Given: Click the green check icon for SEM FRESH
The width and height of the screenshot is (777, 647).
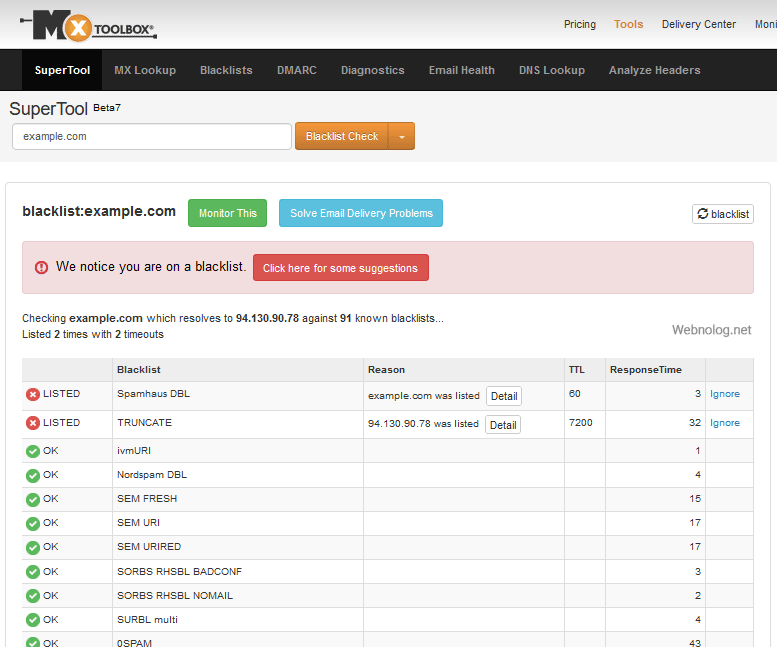Looking at the screenshot, I should click(33, 499).
